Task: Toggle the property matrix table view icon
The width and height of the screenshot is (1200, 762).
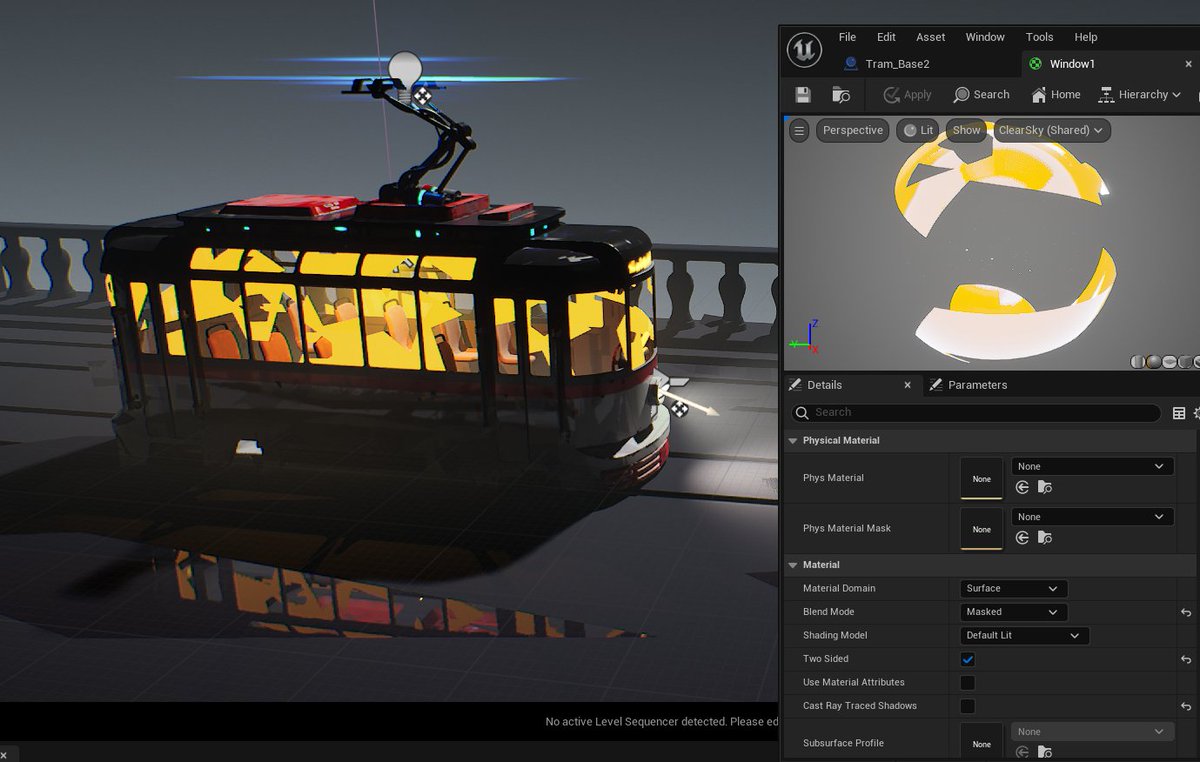Action: (1179, 413)
